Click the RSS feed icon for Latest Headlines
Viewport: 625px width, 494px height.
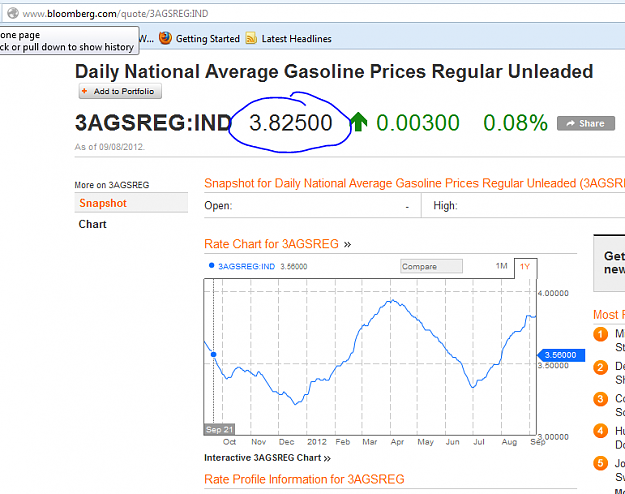coord(251,38)
